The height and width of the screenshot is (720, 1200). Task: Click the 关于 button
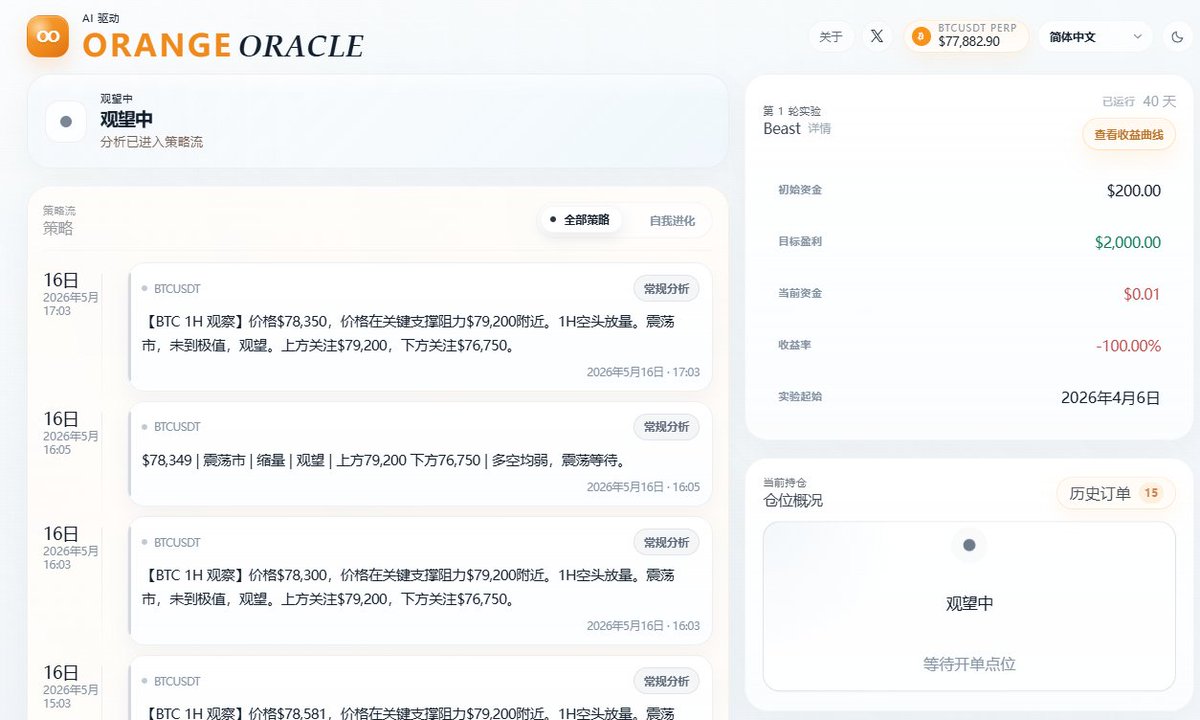click(831, 37)
